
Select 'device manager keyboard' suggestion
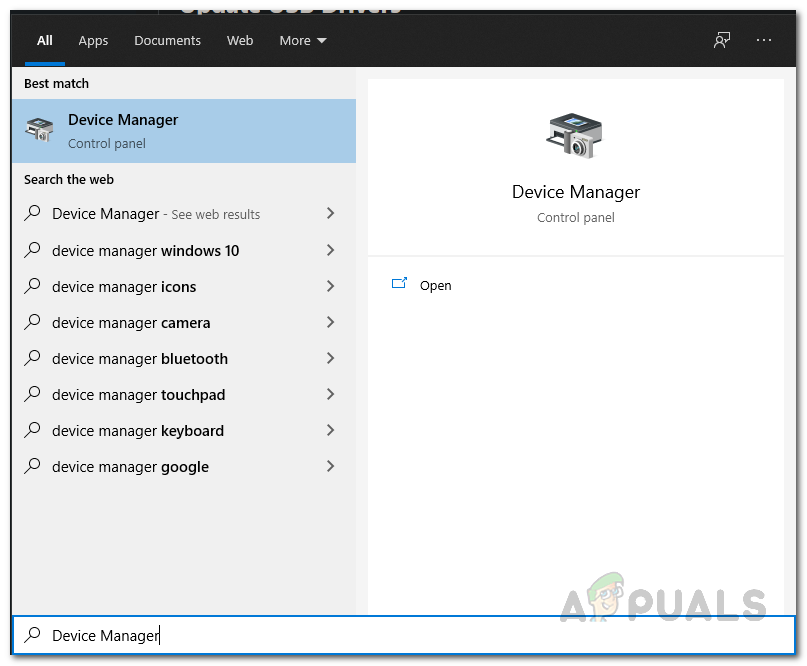[x=184, y=431]
